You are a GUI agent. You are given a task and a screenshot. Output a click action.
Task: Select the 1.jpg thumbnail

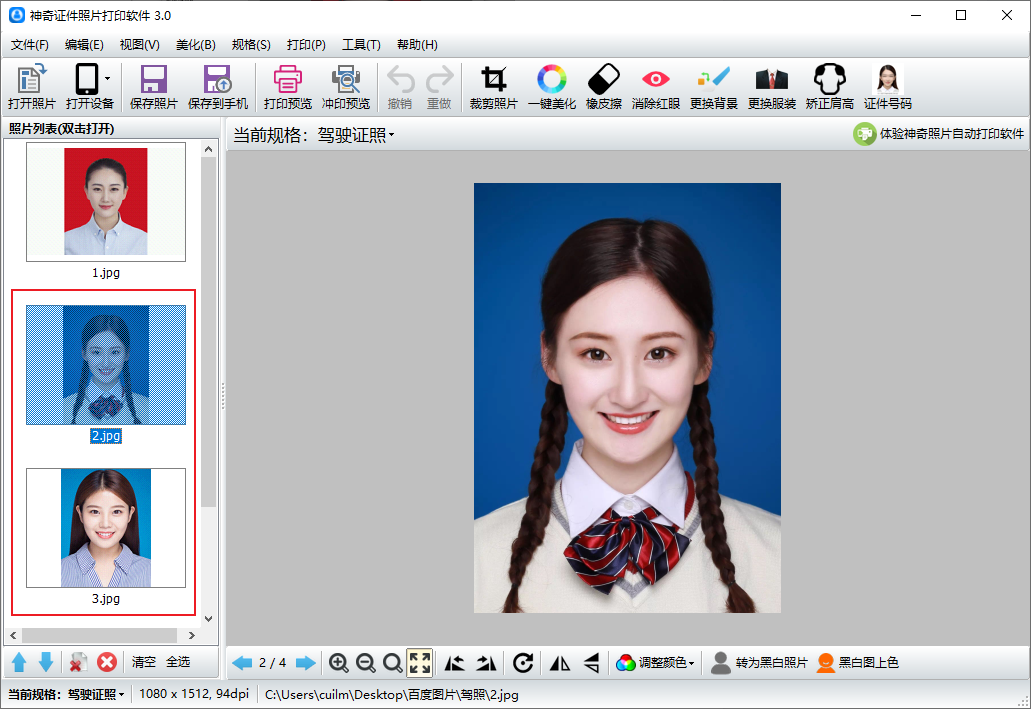pyautogui.click(x=106, y=202)
